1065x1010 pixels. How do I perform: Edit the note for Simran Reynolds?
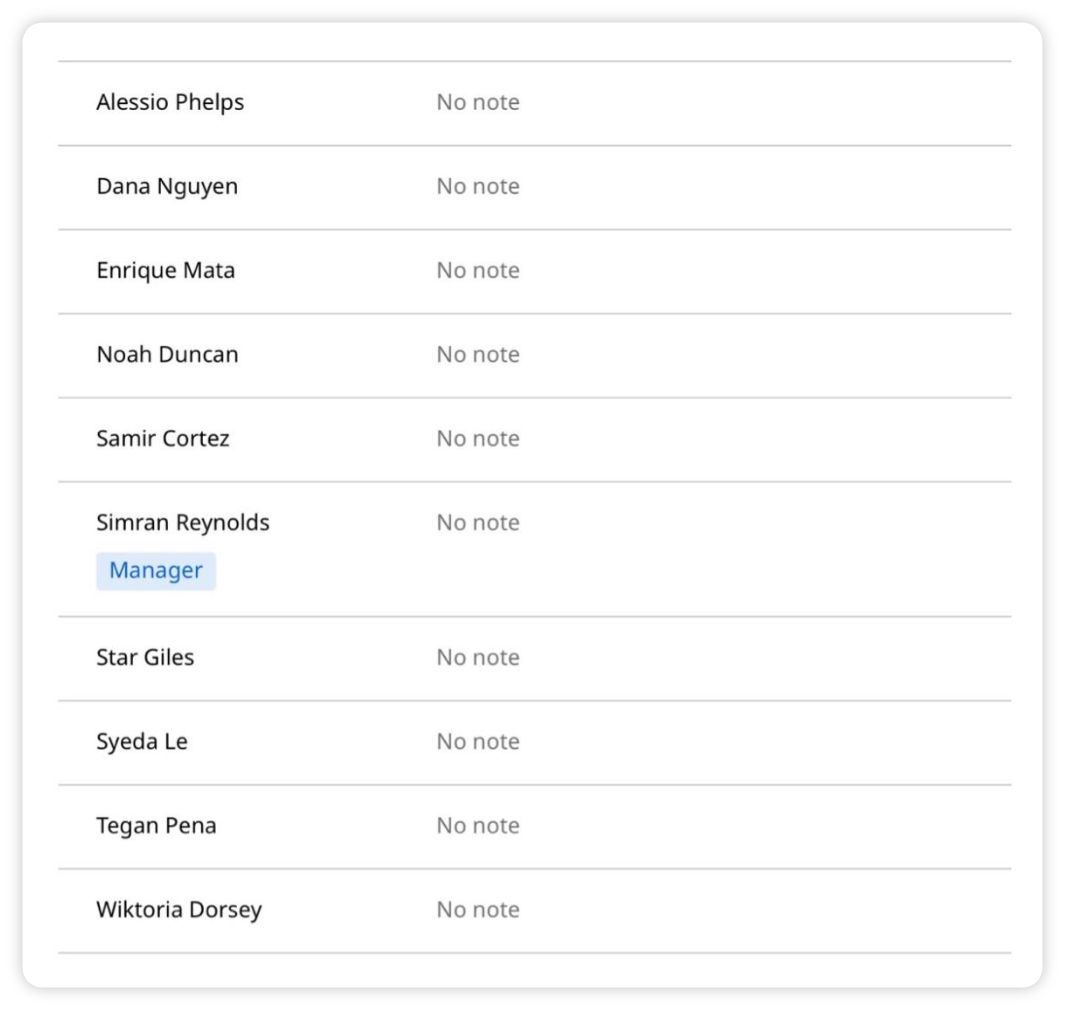(x=478, y=523)
